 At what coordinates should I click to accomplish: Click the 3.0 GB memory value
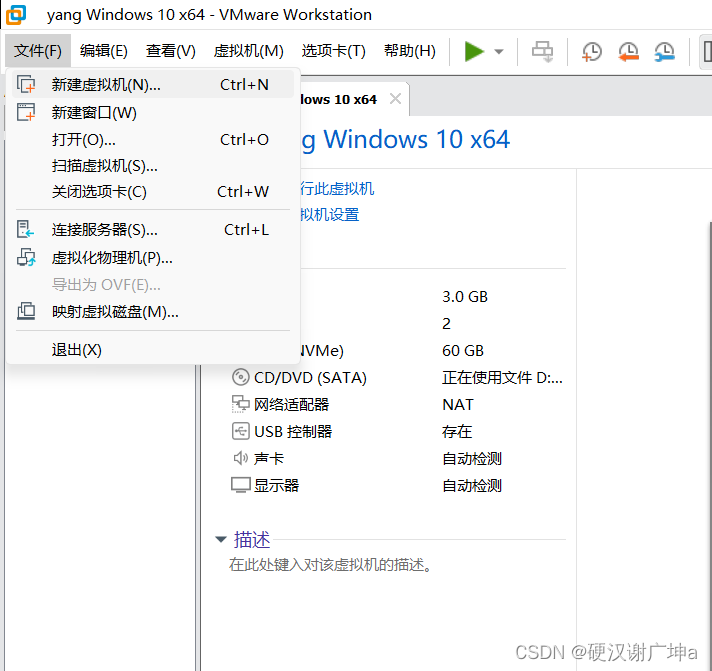[465, 296]
